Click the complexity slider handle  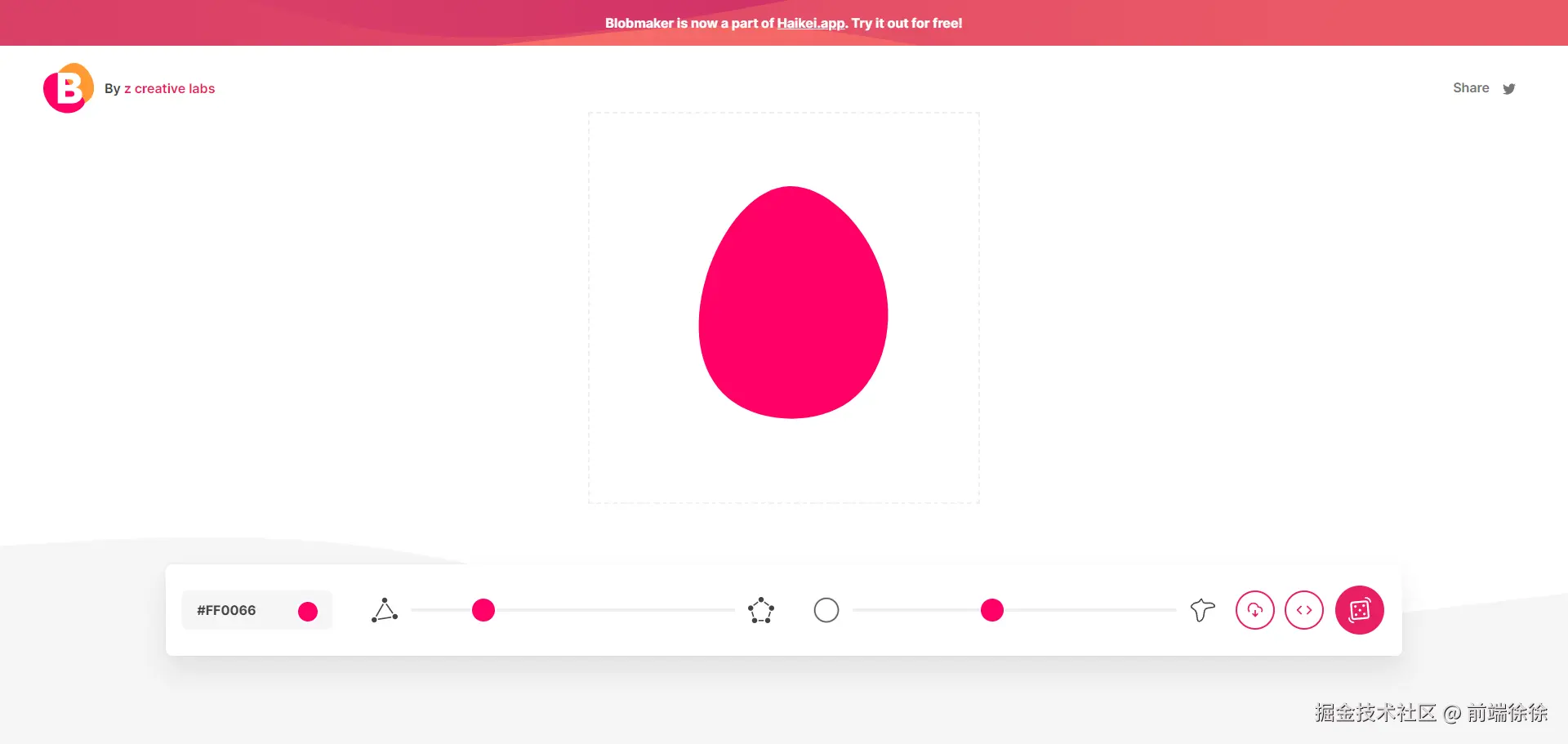tap(483, 610)
